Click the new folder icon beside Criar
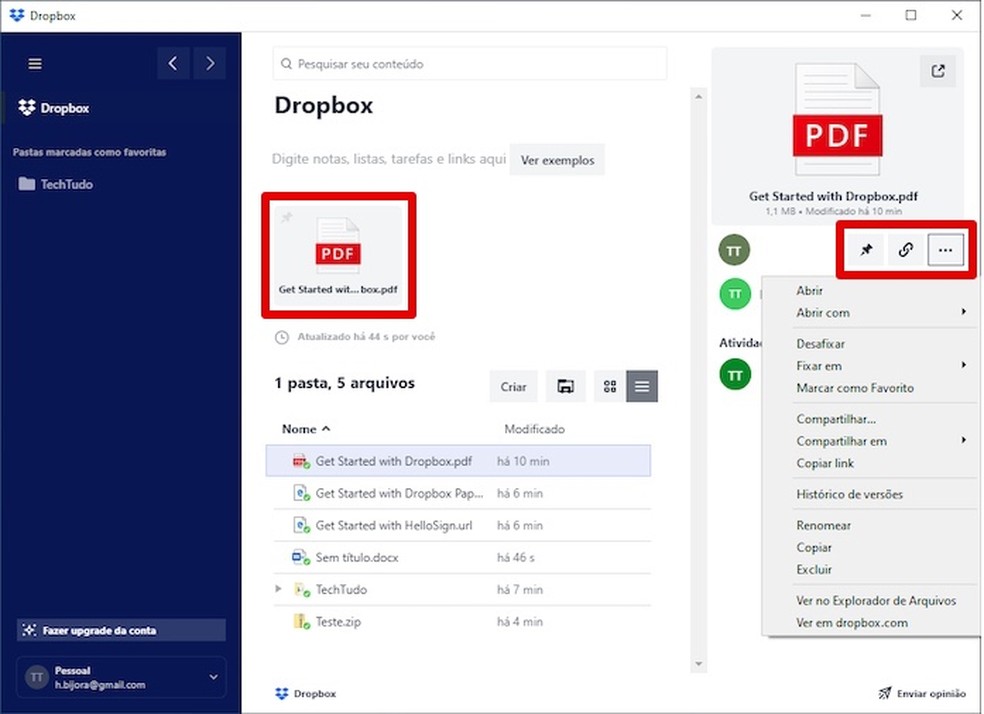Image resolution: width=984 pixels, height=714 pixels. tap(565, 387)
